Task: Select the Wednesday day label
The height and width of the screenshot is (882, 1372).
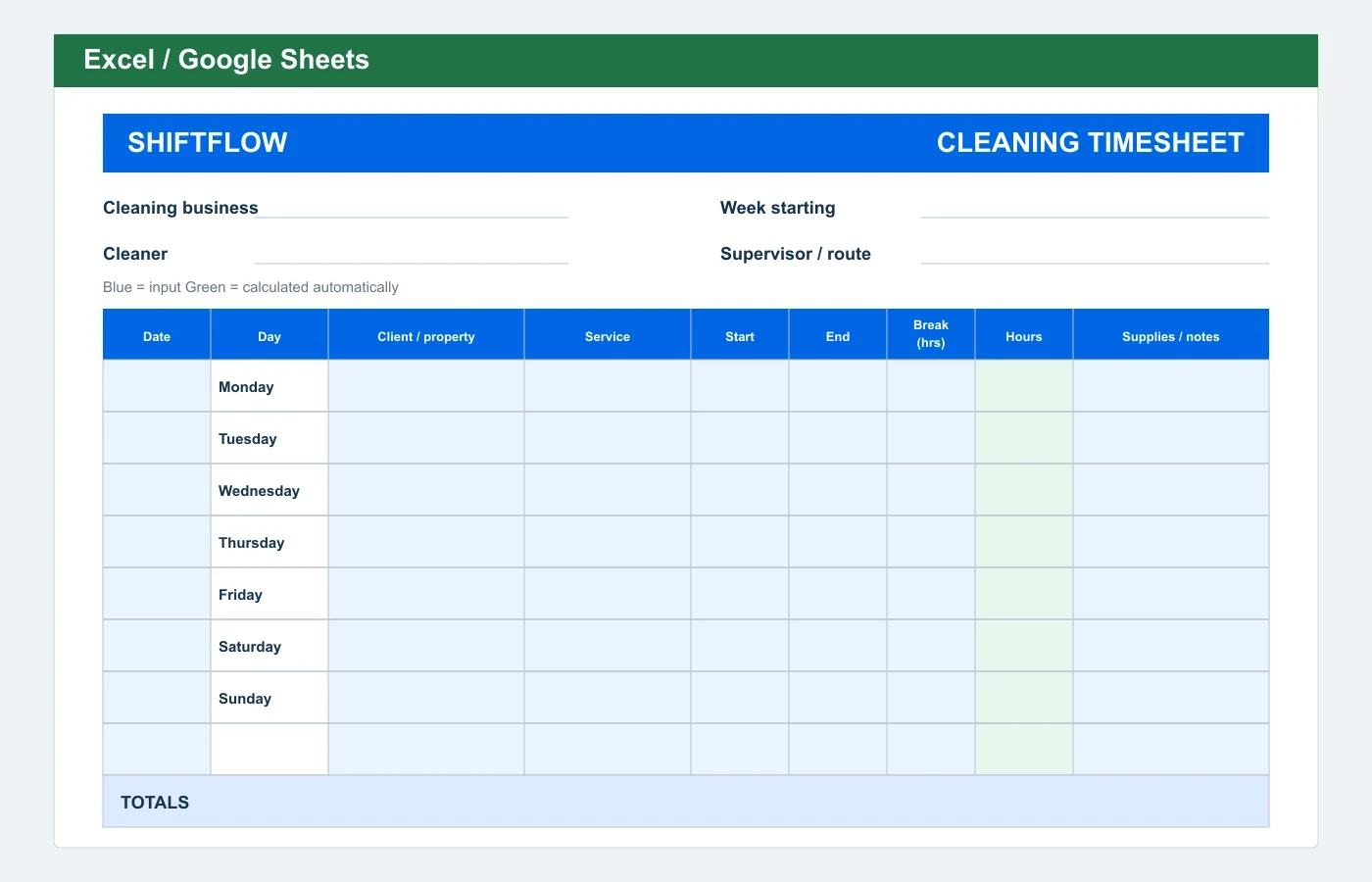Action: [x=259, y=491]
